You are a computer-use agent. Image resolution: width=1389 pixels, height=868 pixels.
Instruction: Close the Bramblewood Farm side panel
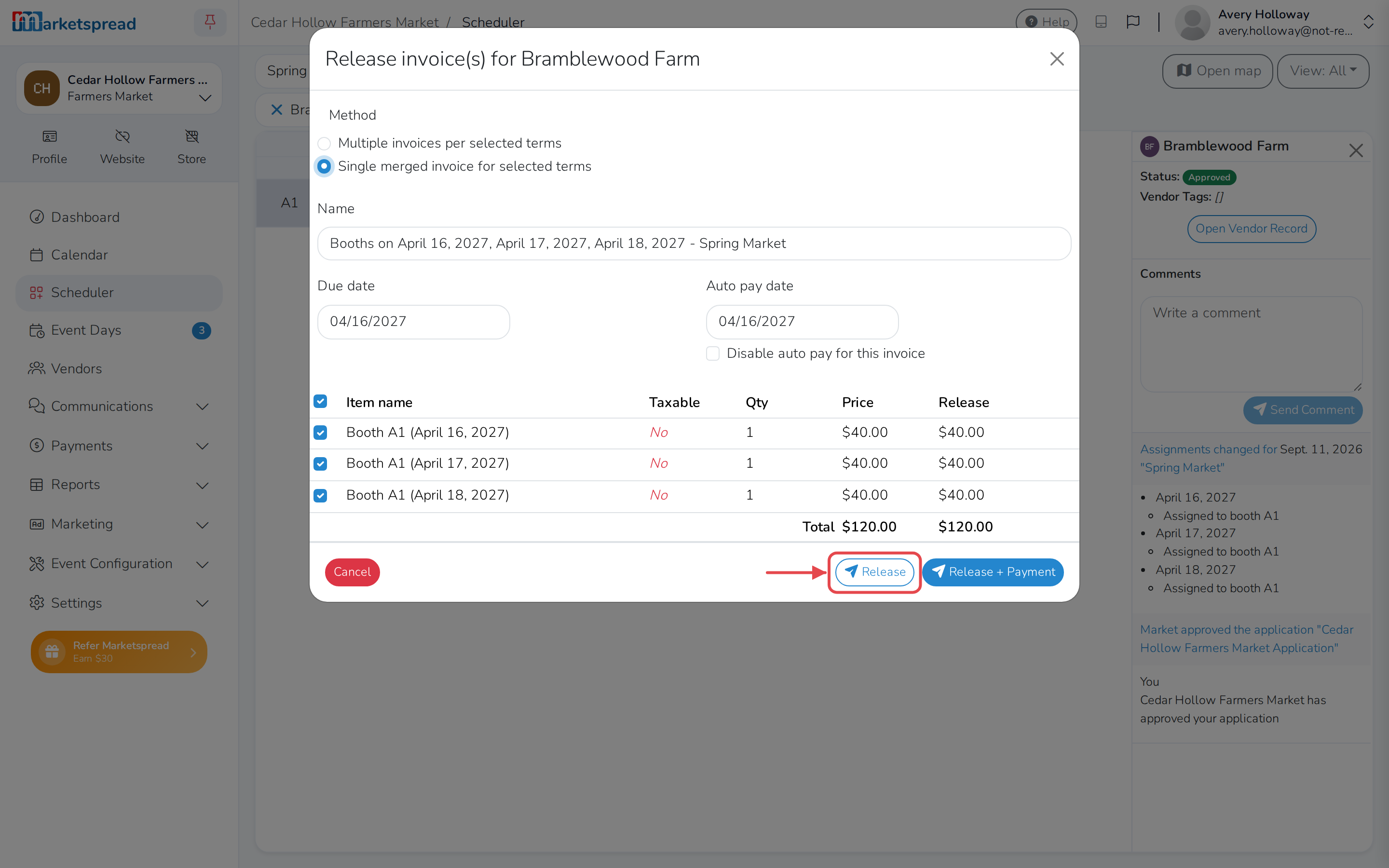pyautogui.click(x=1356, y=150)
